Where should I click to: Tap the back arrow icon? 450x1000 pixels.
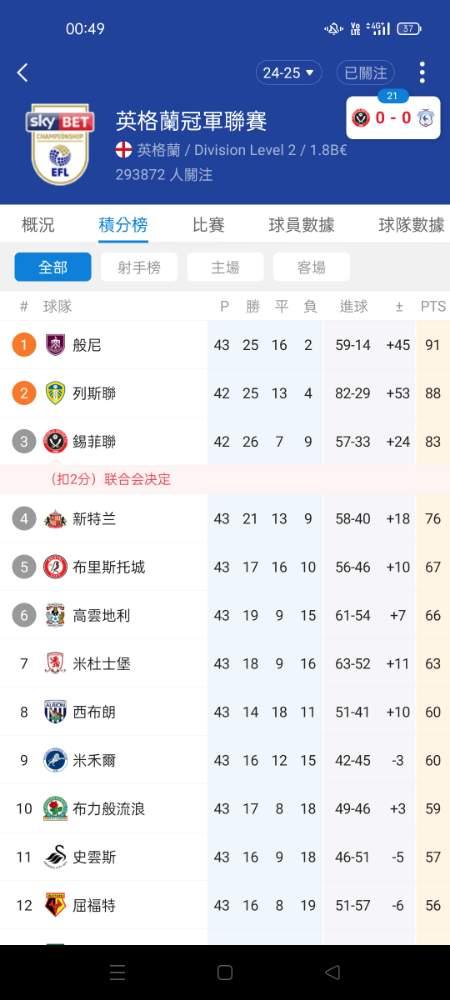[x=22, y=73]
